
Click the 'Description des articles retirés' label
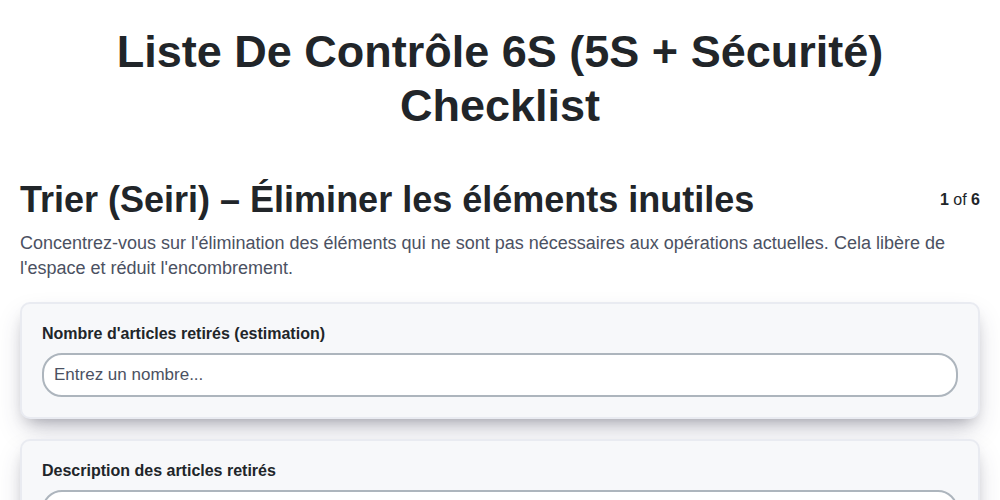pyautogui.click(x=159, y=471)
